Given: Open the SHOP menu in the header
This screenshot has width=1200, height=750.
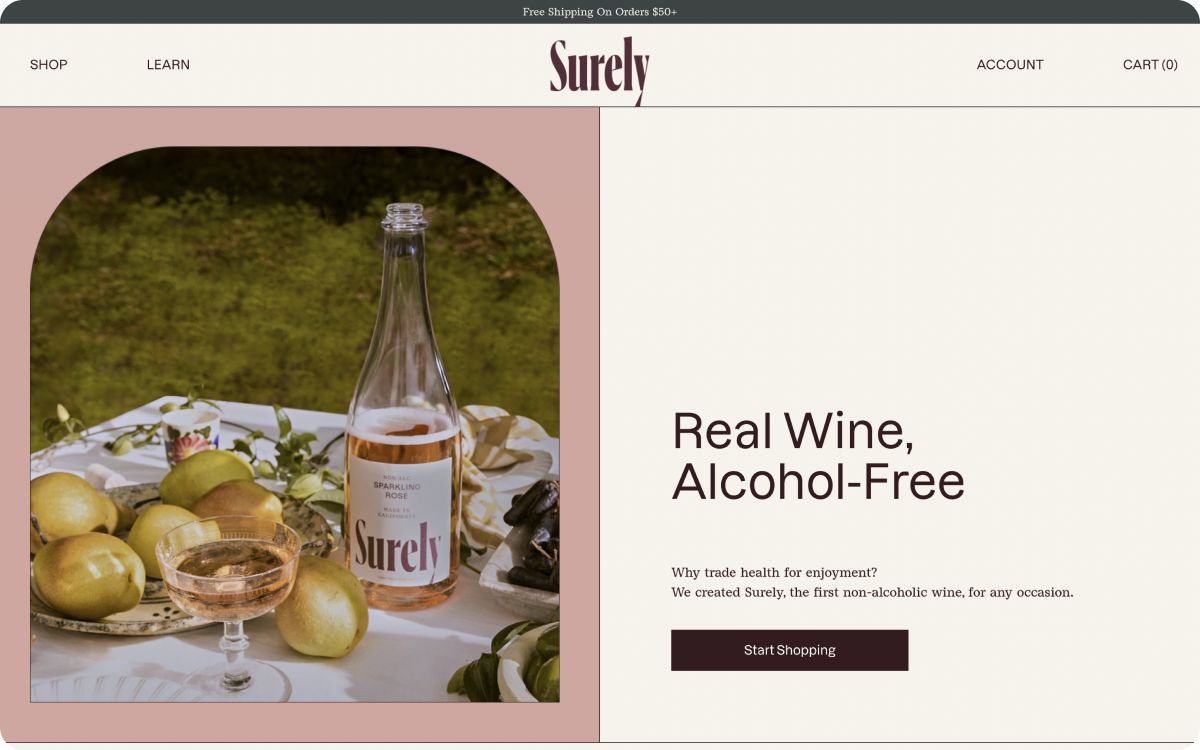Looking at the screenshot, I should [49, 65].
